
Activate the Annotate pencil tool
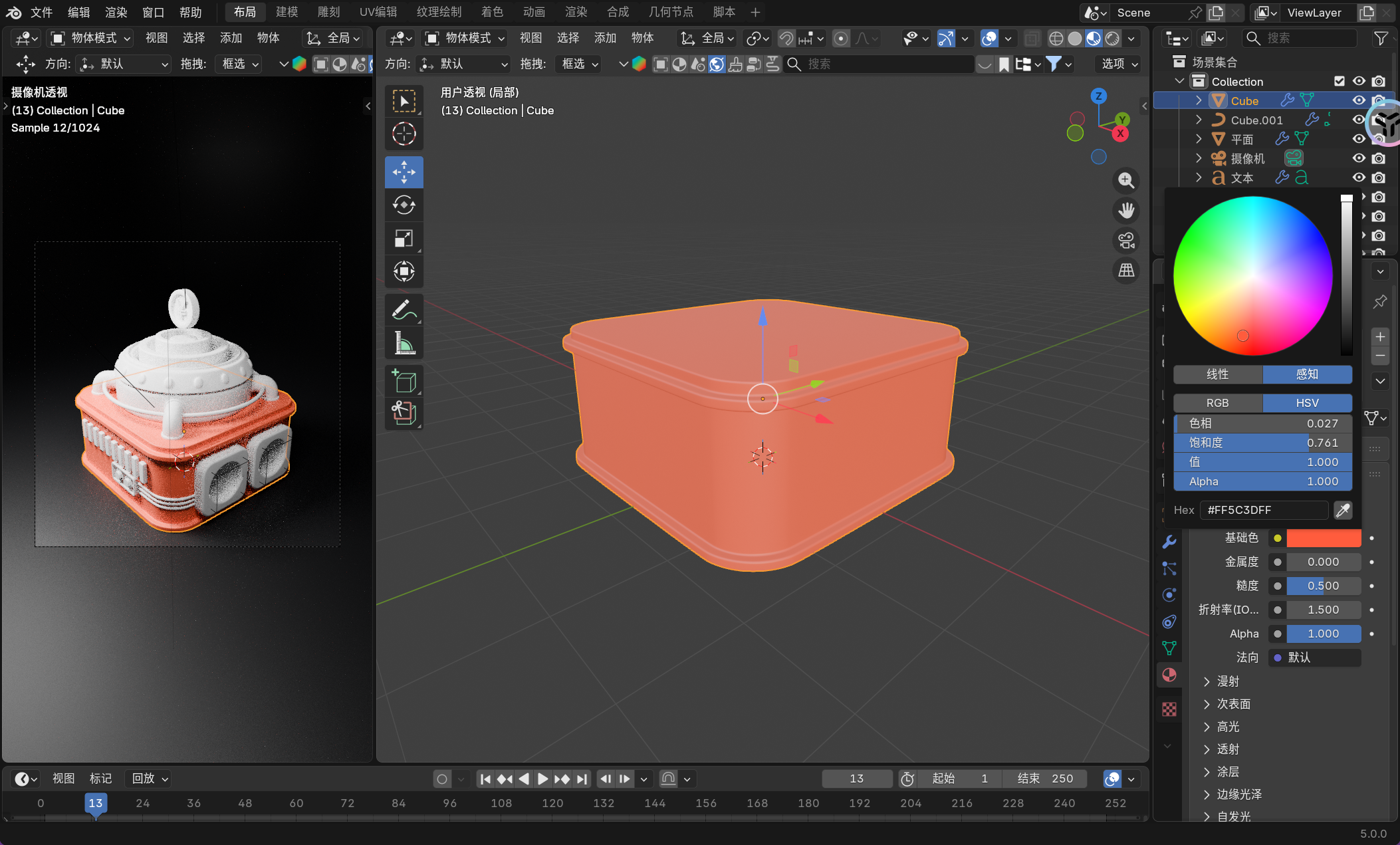404,310
